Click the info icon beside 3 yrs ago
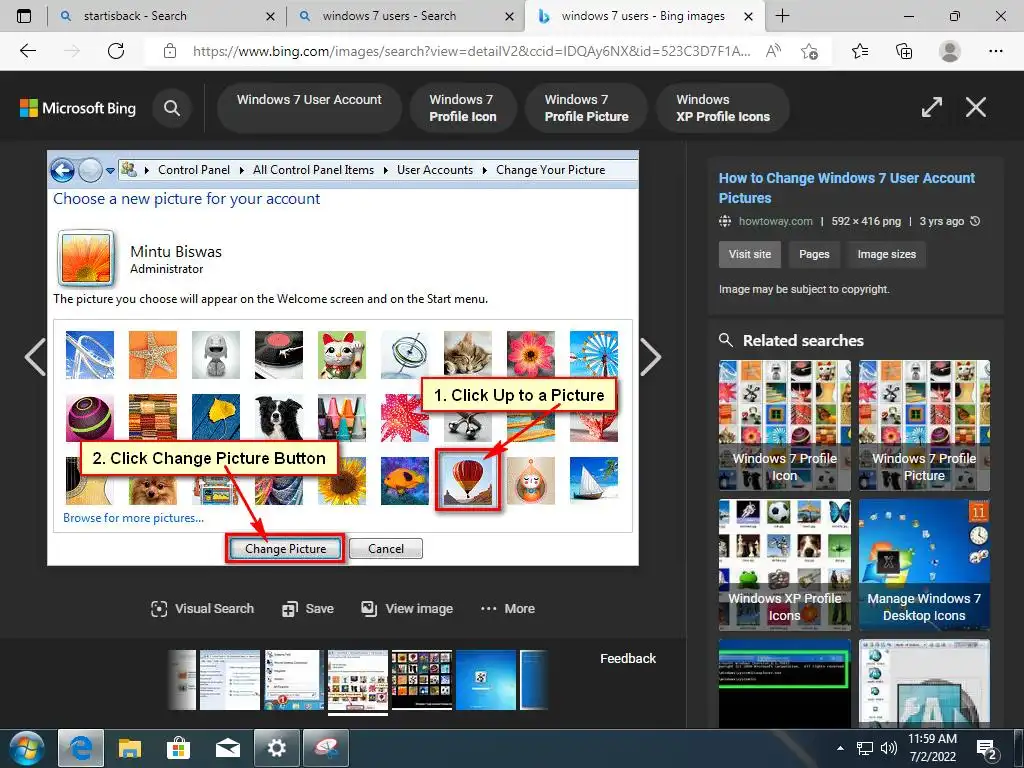The height and width of the screenshot is (768, 1024). (975, 221)
